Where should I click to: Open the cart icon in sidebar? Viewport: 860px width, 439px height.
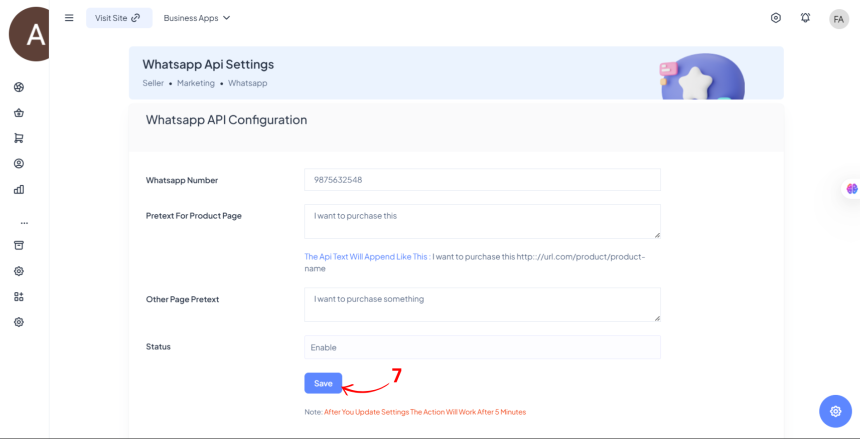click(19, 138)
